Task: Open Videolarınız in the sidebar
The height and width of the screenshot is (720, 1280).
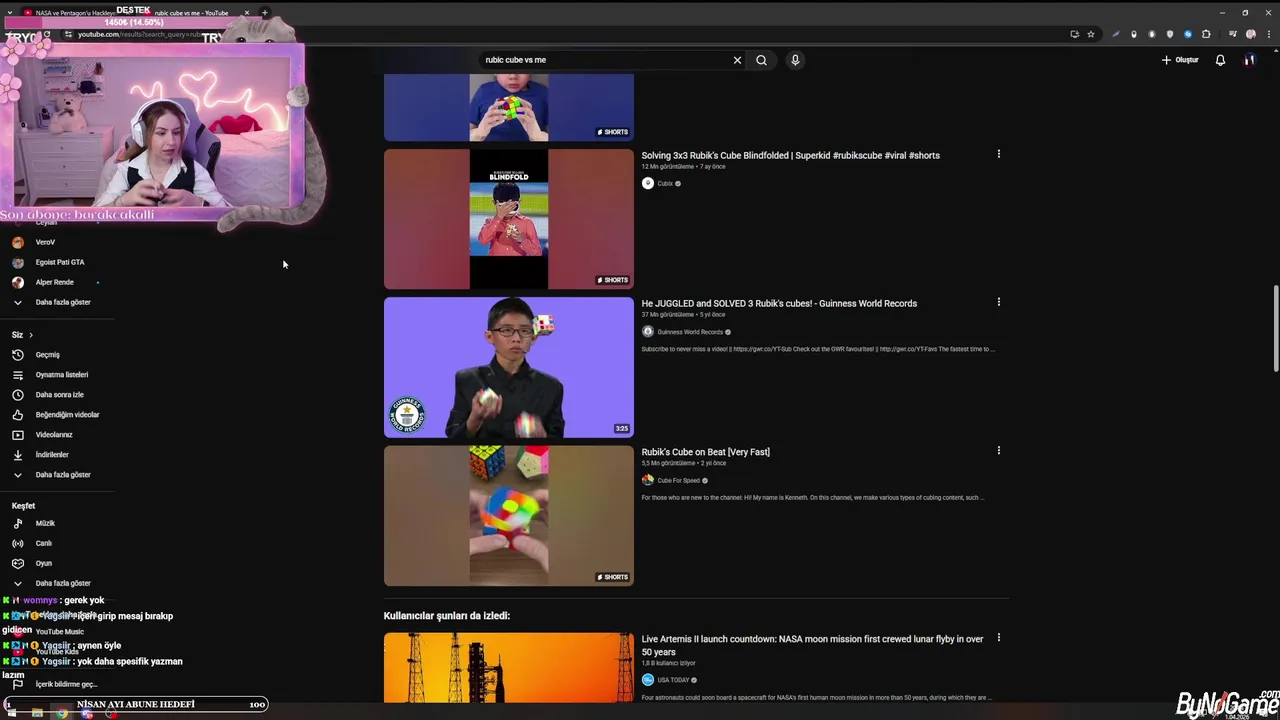Action: pos(58,435)
